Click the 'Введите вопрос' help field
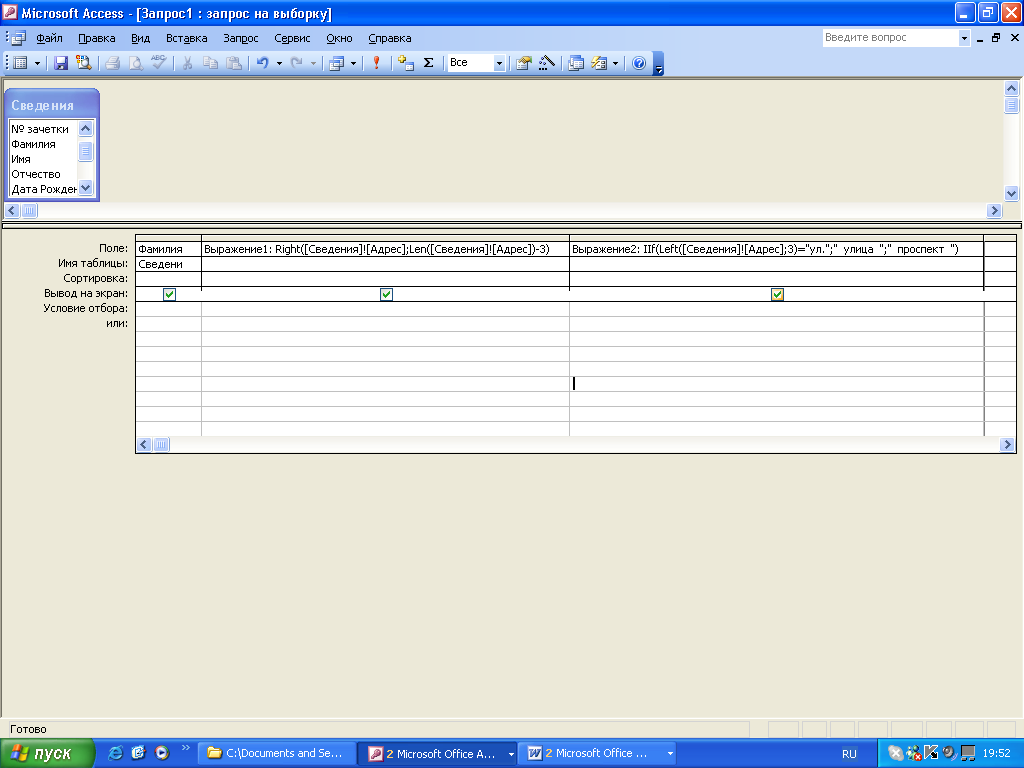Screen dimensions: 1024x768 890,38
